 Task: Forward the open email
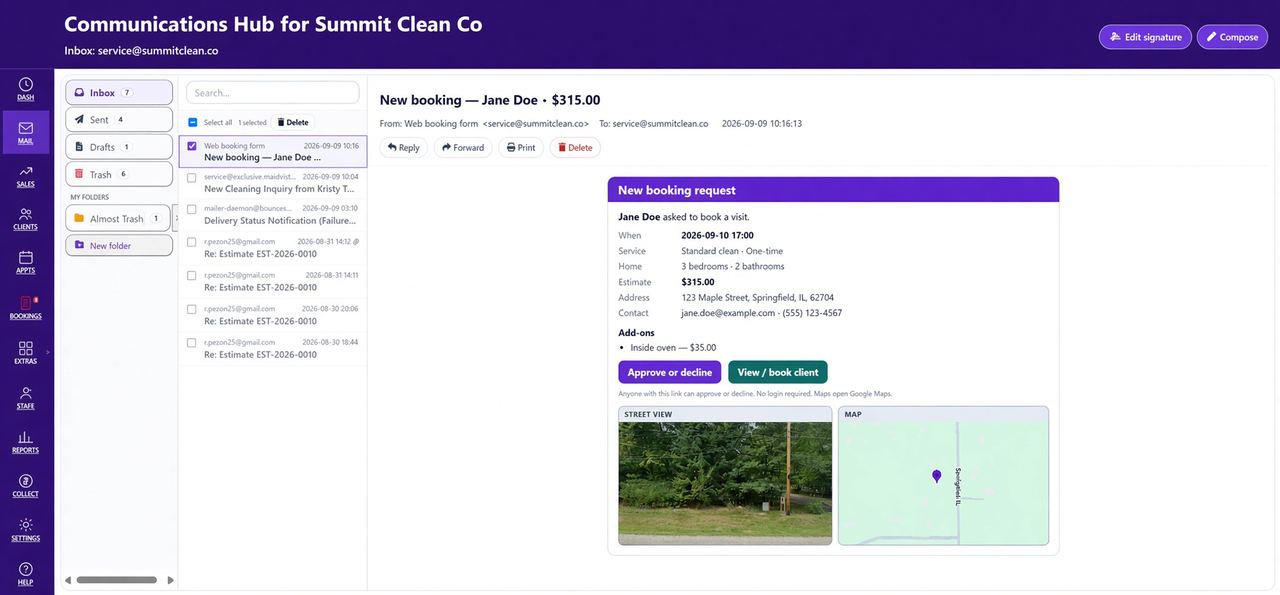(463, 148)
